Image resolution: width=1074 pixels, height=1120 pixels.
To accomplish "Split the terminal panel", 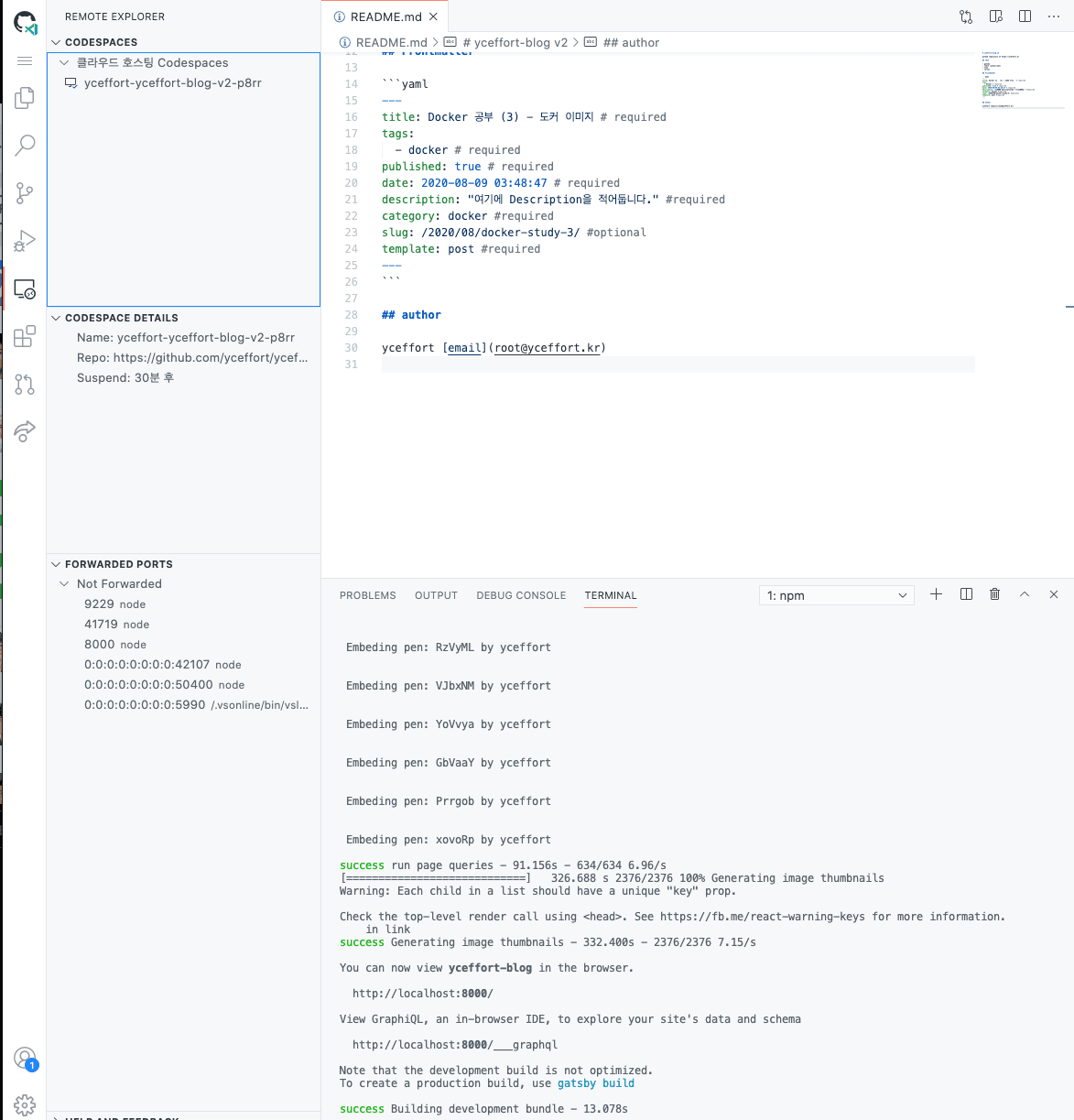I will coord(966,594).
